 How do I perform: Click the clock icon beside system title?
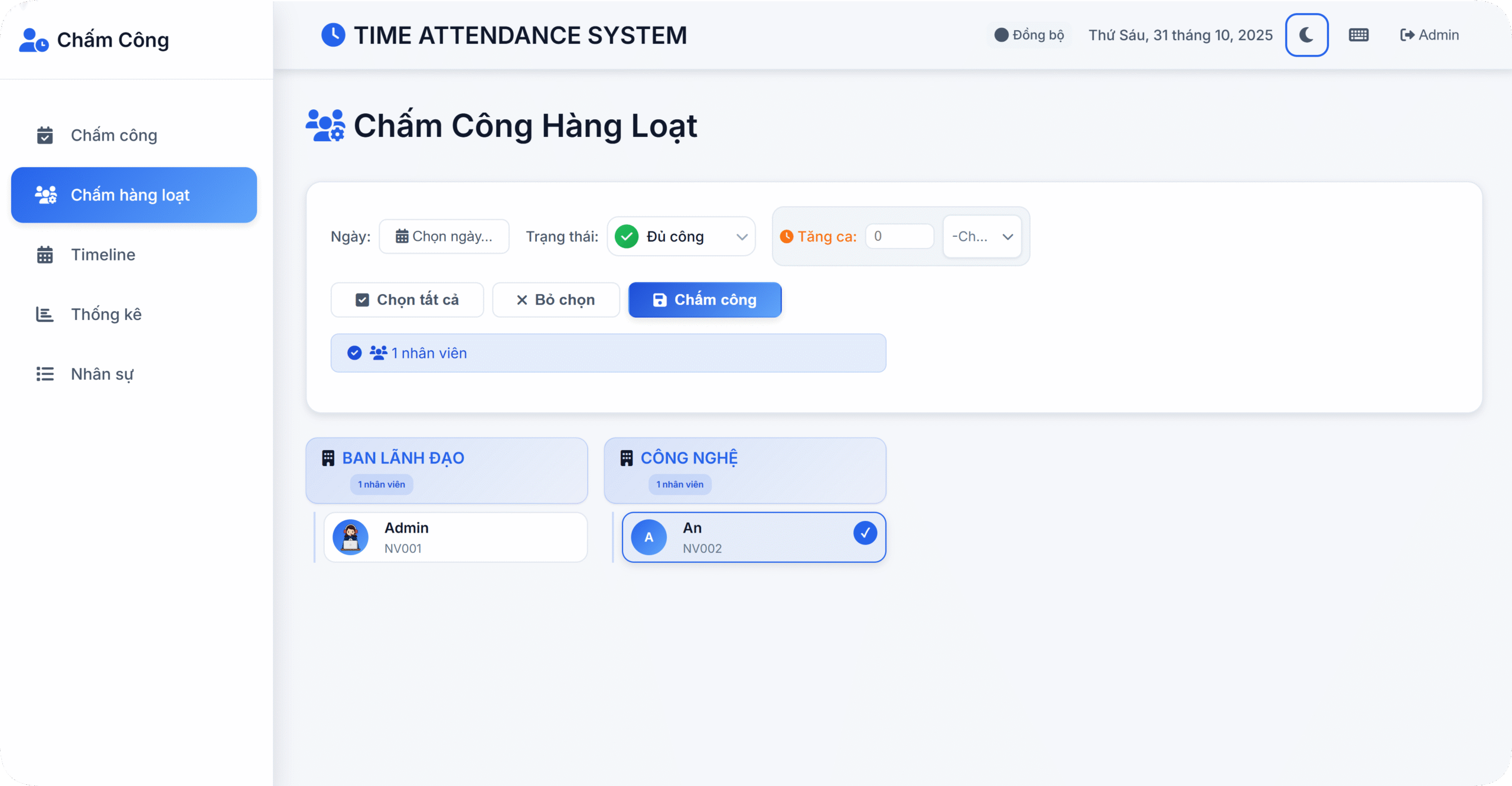coord(333,35)
